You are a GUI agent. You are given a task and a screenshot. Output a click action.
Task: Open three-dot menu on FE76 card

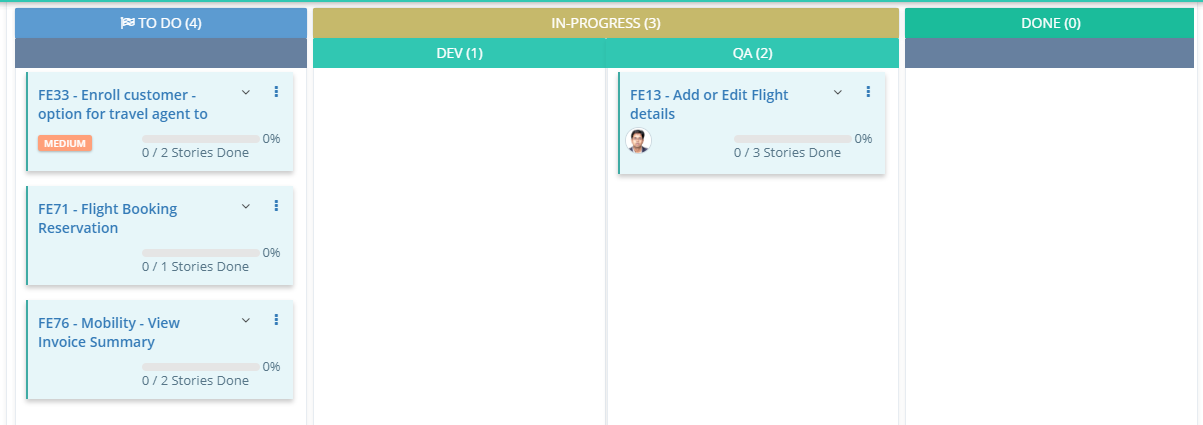coord(276,320)
